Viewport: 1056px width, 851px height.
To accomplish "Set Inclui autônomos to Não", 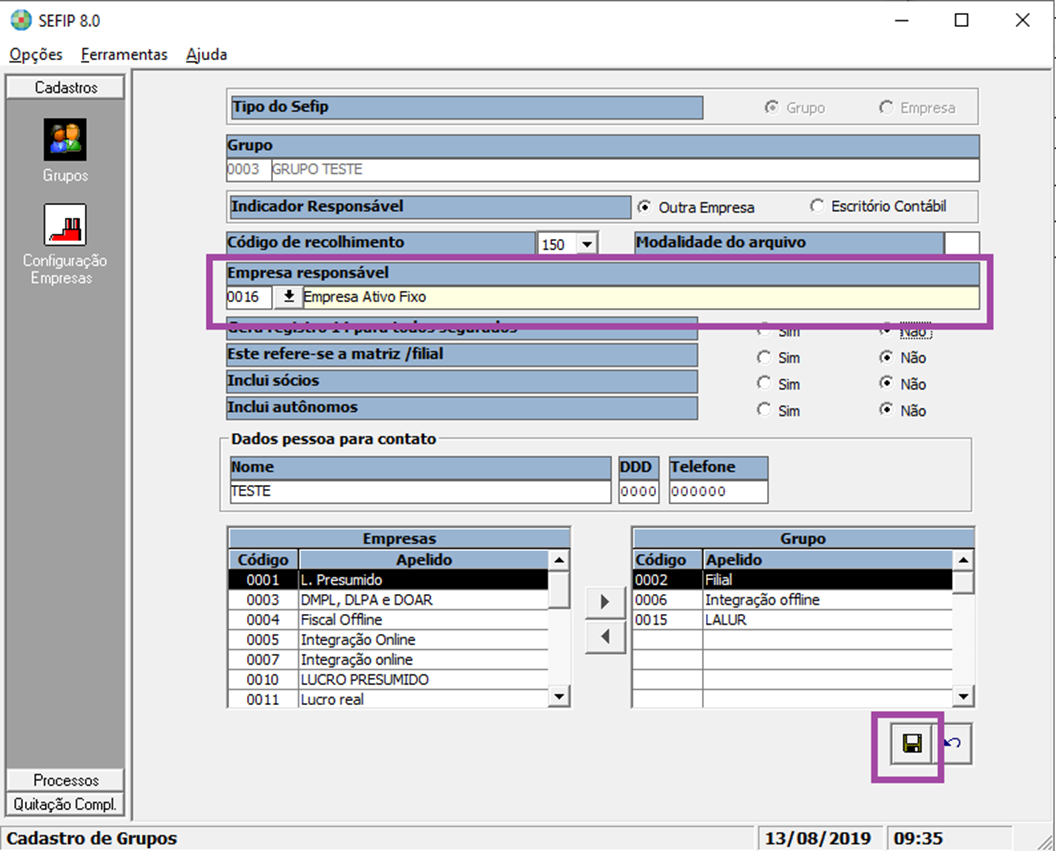I will pos(886,409).
